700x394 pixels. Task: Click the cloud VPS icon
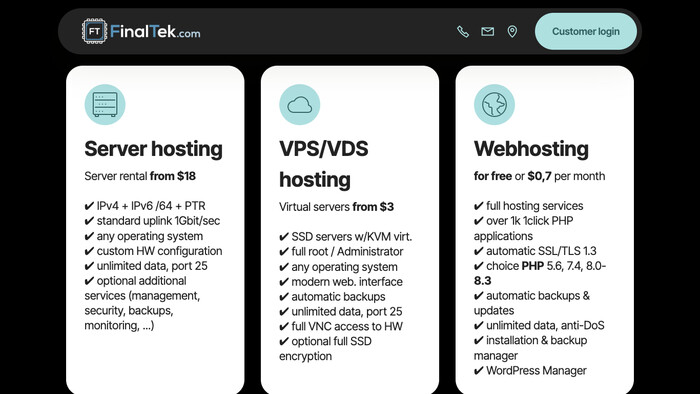[x=300, y=104]
